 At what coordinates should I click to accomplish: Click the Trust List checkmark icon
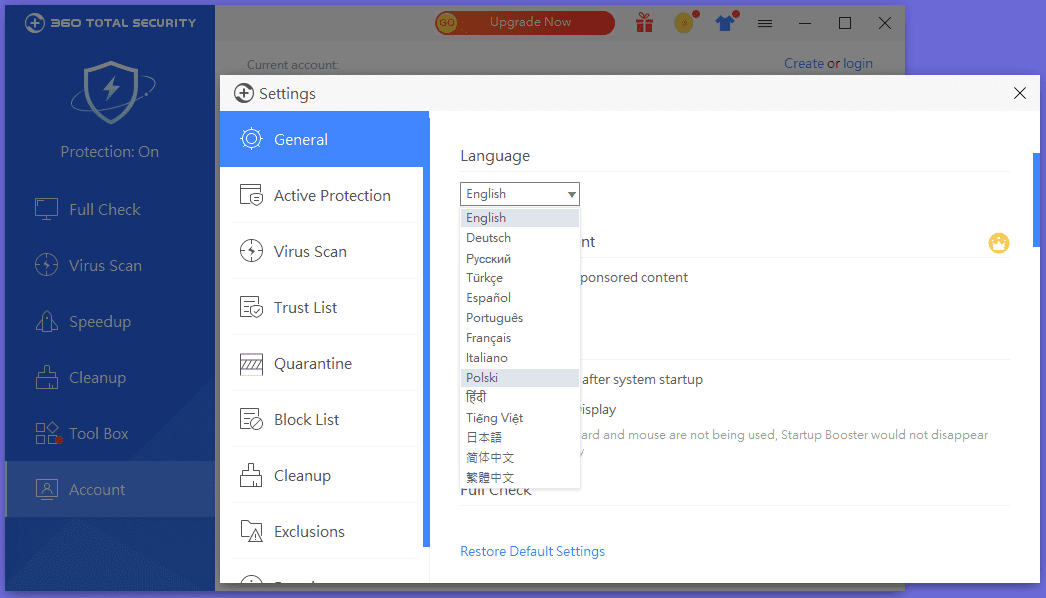point(251,307)
